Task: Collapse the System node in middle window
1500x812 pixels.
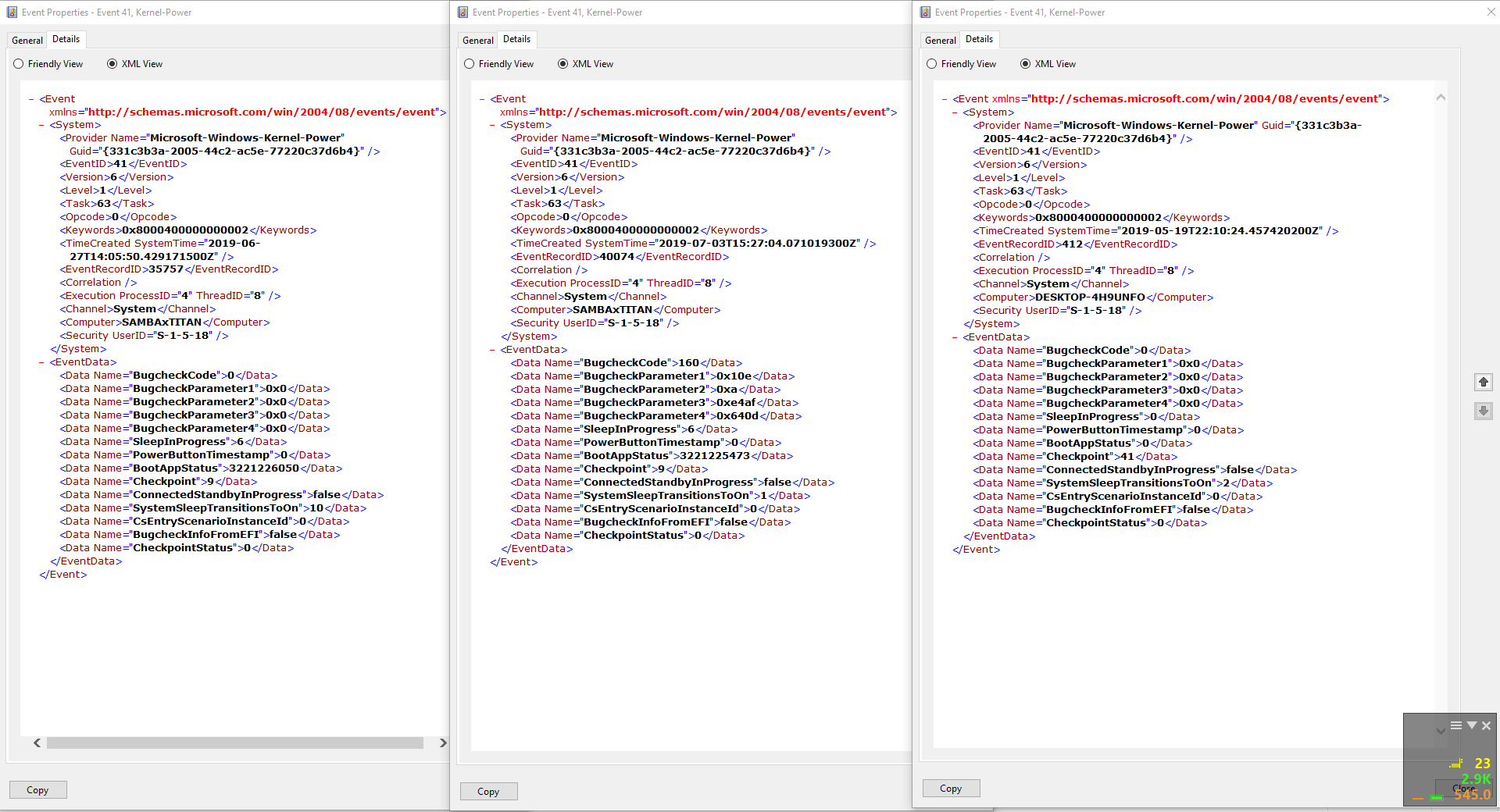Action: [x=492, y=125]
